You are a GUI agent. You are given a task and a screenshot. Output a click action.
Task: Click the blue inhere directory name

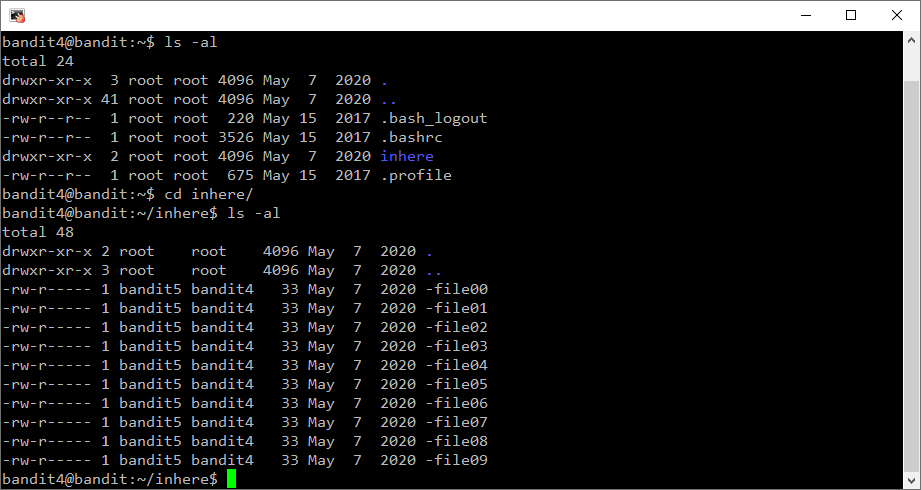point(406,156)
